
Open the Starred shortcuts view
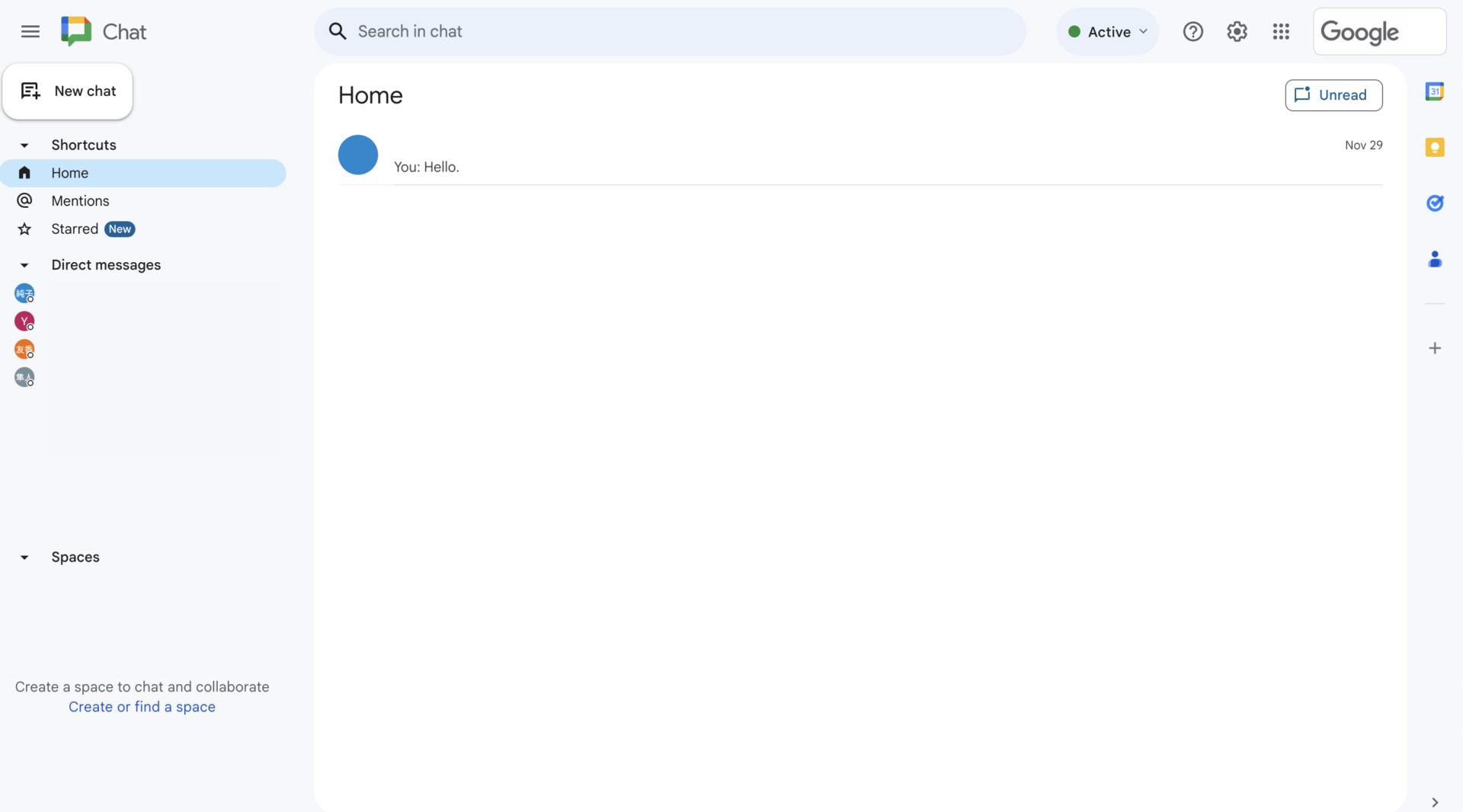tap(75, 229)
